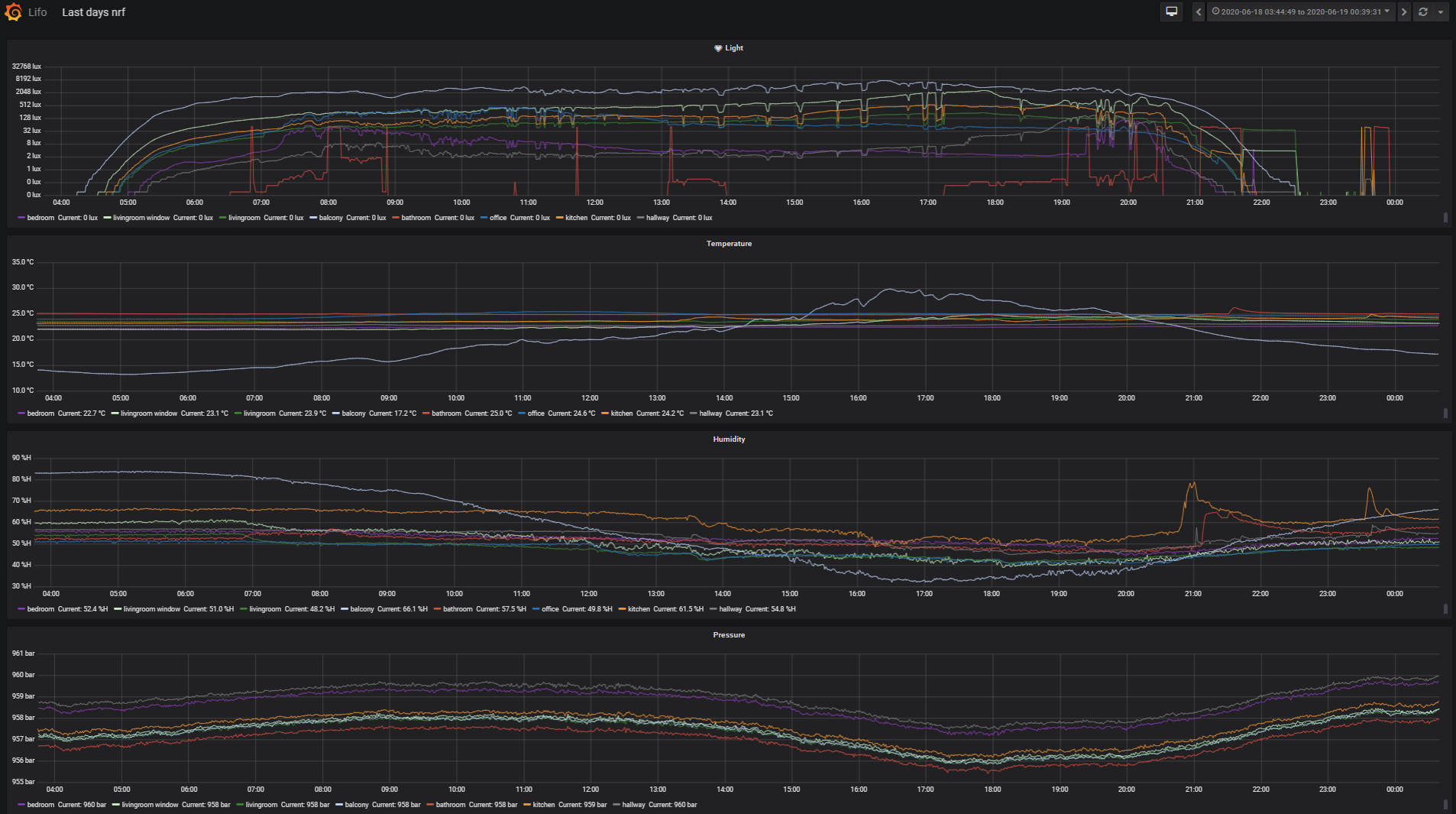The width and height of the screenshot is (1456, 814).
Task: Open the refresh interval dropdown
Action: click(1441, 11)
